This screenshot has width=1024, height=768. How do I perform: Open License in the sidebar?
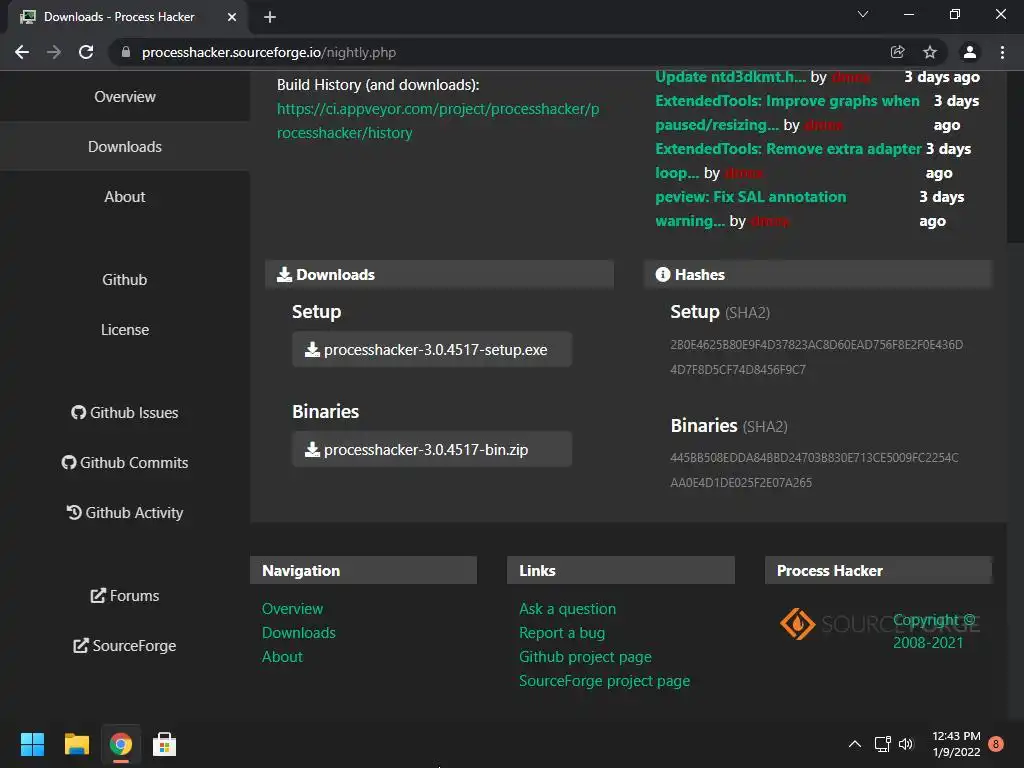coord(125,330)
